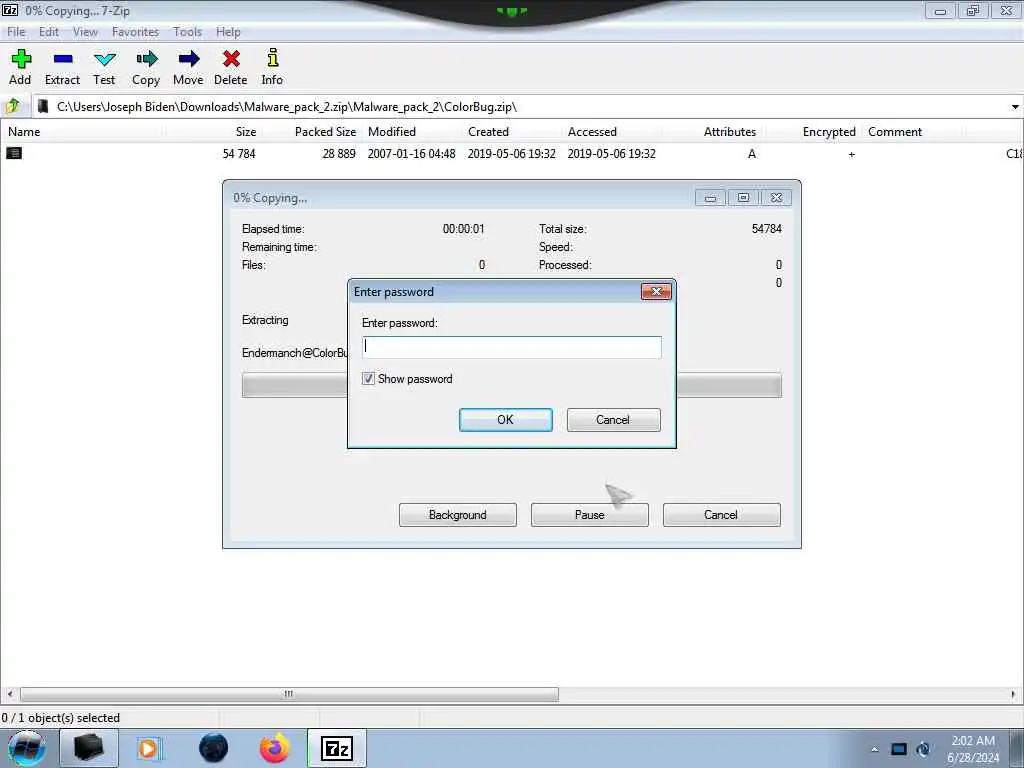Click the address bar path text
The width and height of the screenshot is (1024, 768).
pos(287,106)
